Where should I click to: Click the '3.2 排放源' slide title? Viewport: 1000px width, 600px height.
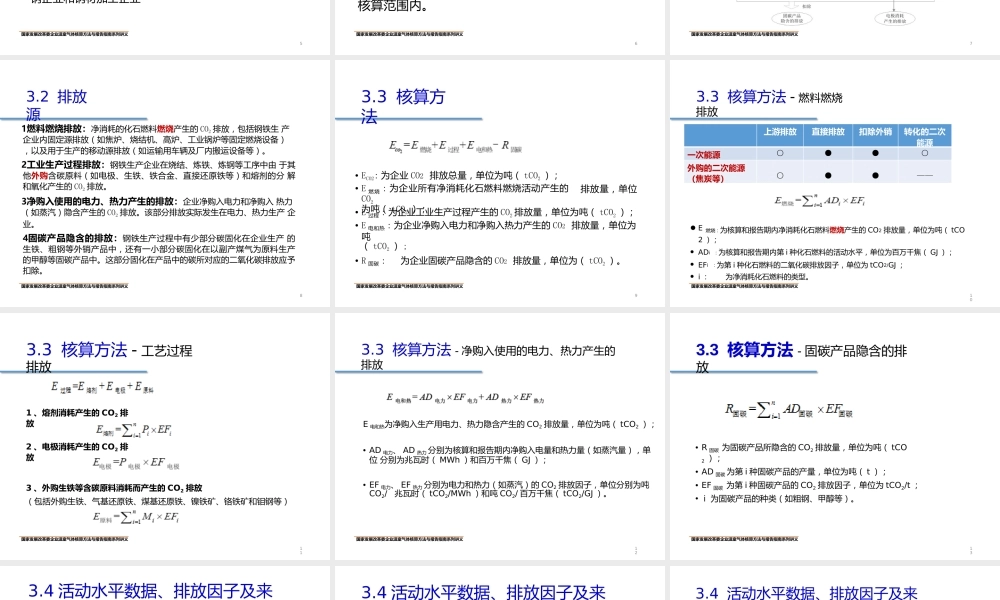(x=56, y=105)
